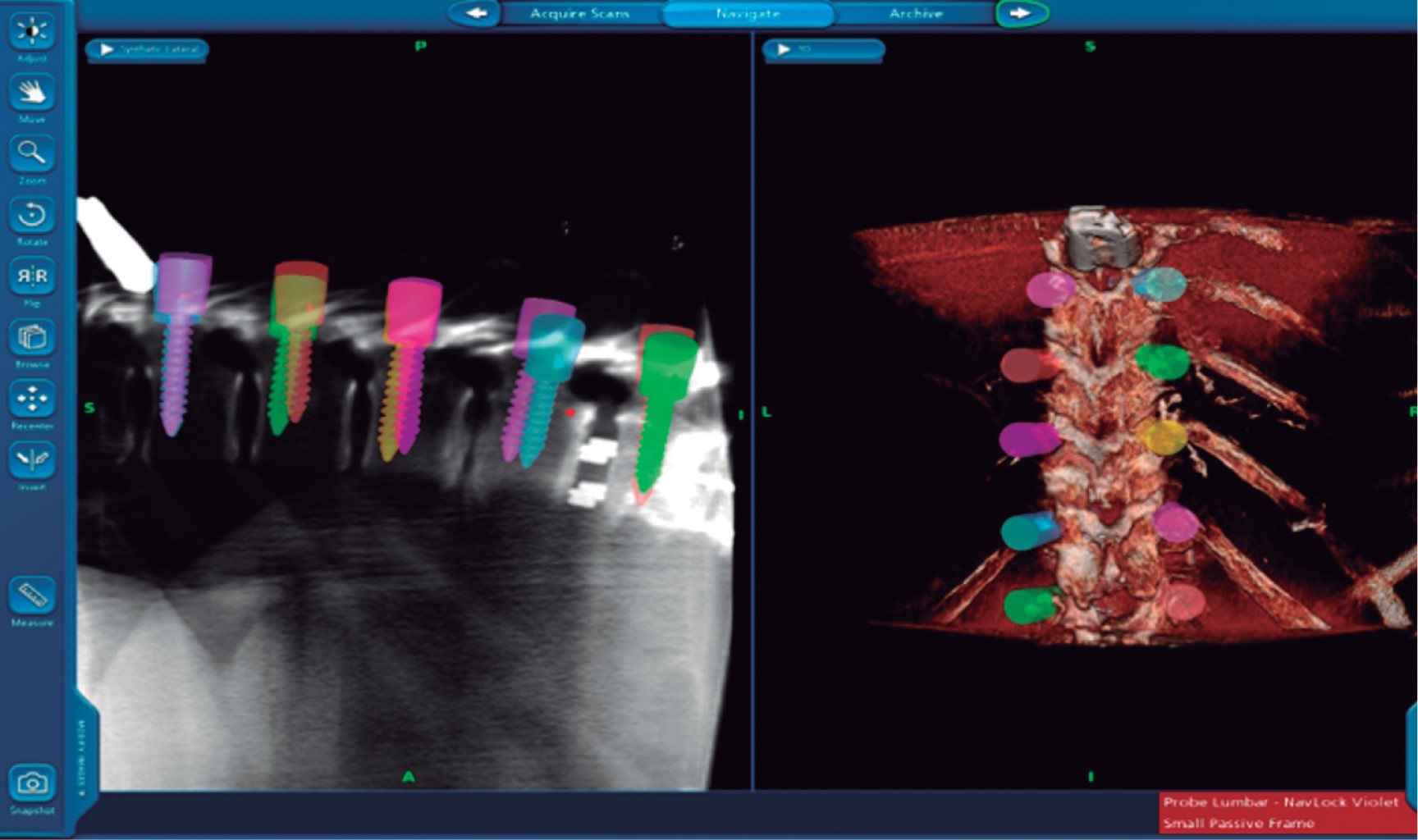Click the back arrow button
Screen dimensions: 1418x840
tap(476, 14)
